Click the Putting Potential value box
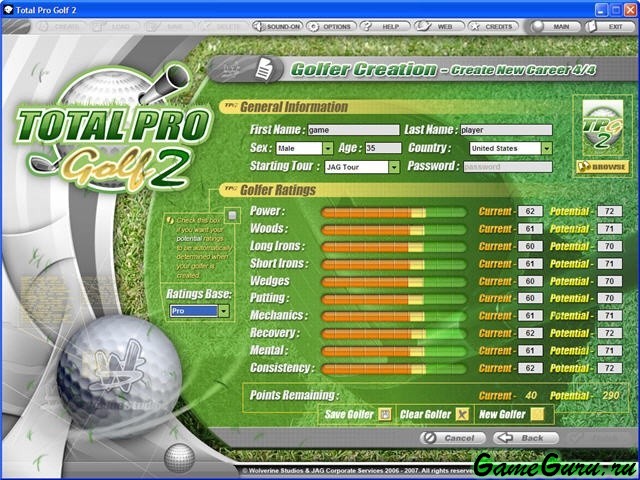The width and height of the screenshot is (640, 480). pyautogui.click(x=610, y=298)
